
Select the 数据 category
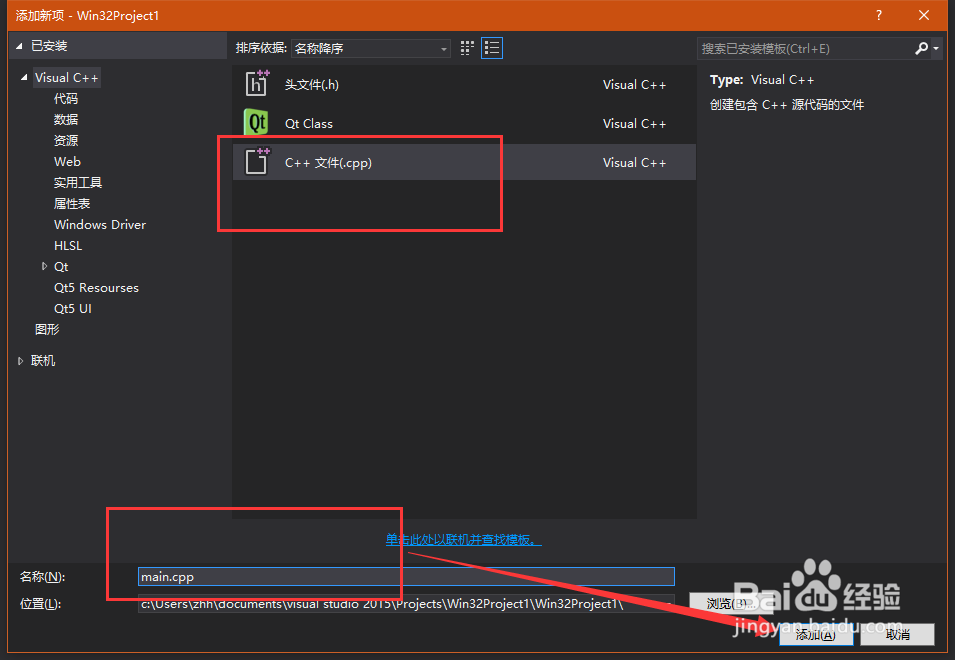[66, 119]
